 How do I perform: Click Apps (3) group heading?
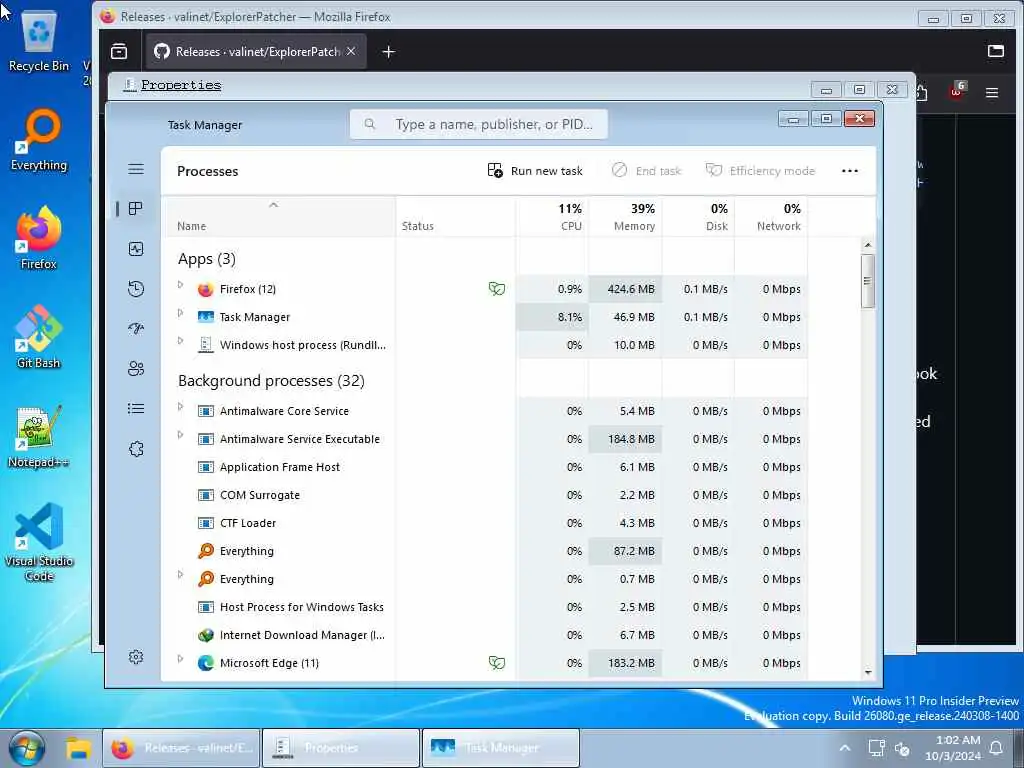coord(206,259)
